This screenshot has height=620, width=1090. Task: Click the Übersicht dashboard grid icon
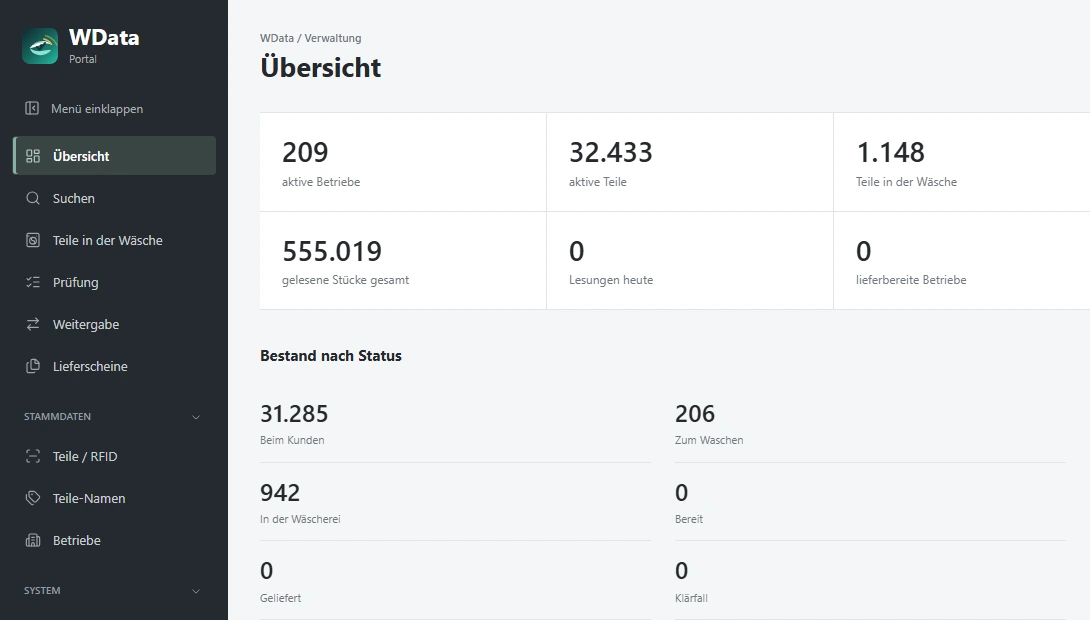(33, 156)
